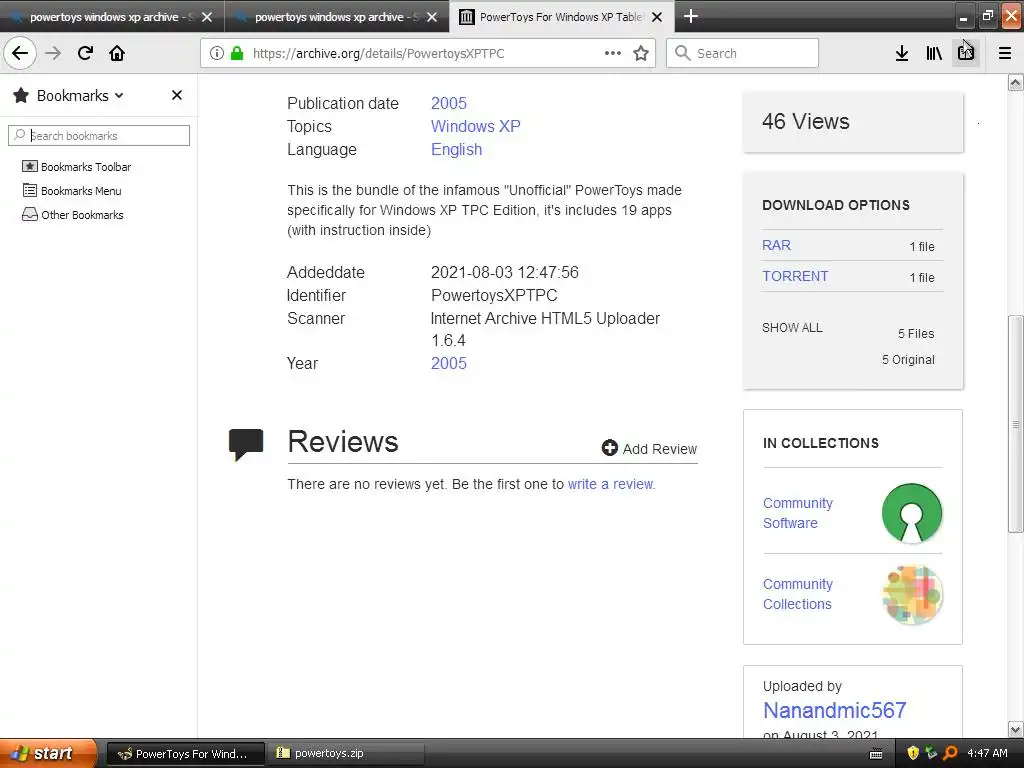Click the archive.org address bar URL
The image size is (1024, 768).
pos(379,54)
